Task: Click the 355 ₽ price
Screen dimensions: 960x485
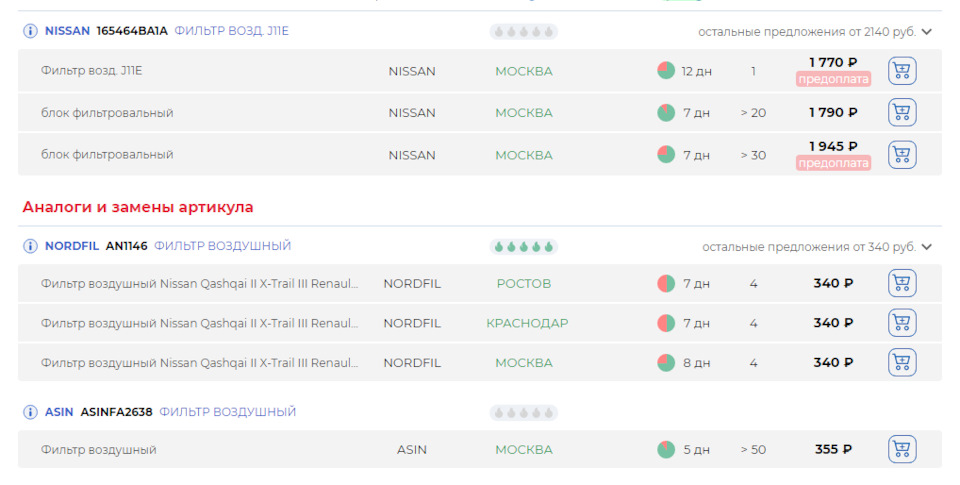Action: 833,449
